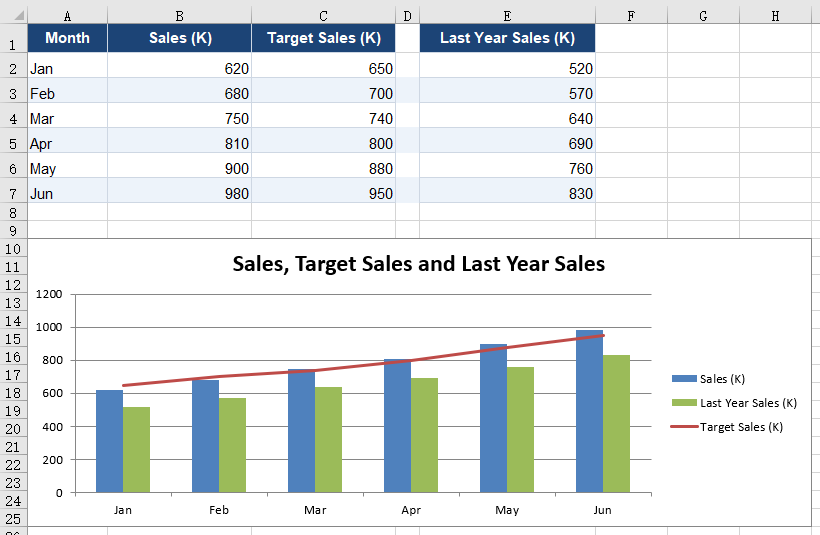Select the chart title text
Image resolution: width=820 pixels, height=535 pixels.
(x=418, y=264)
